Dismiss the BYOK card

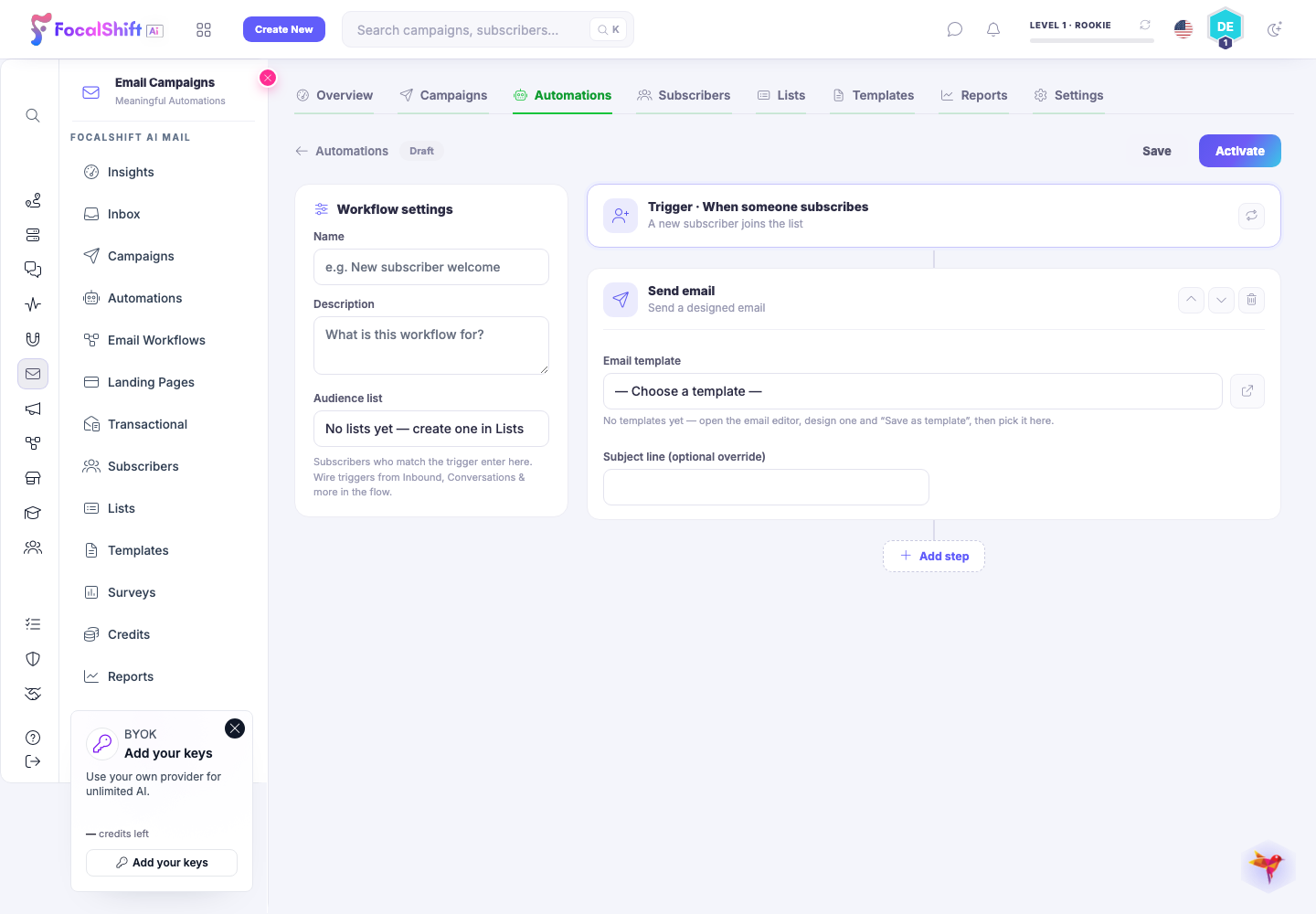point(235,728)
